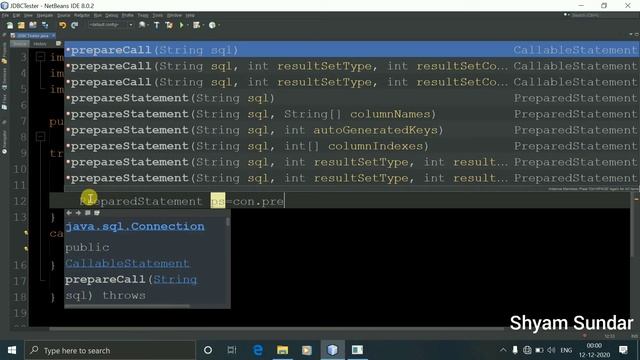The image size is (640, 360).
Task: Open the Navigate menu
Action: pos(44,15)
